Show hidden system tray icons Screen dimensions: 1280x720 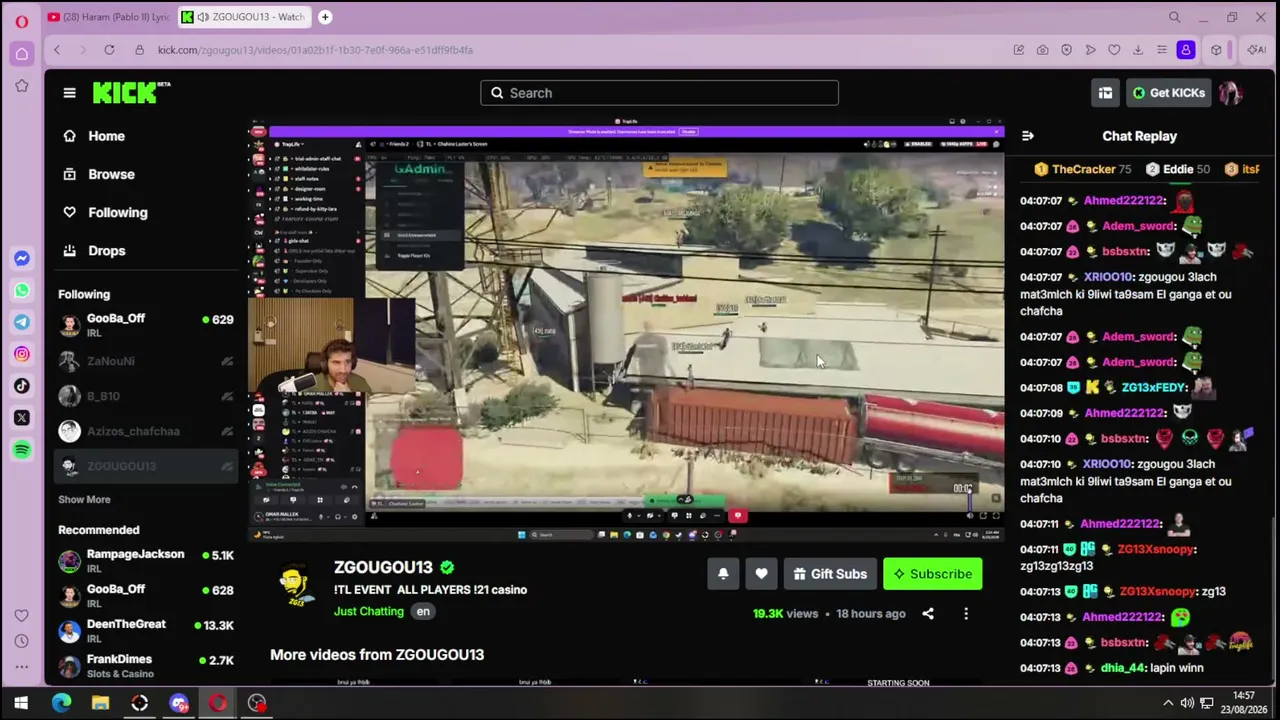click(x=1168, y=703)
